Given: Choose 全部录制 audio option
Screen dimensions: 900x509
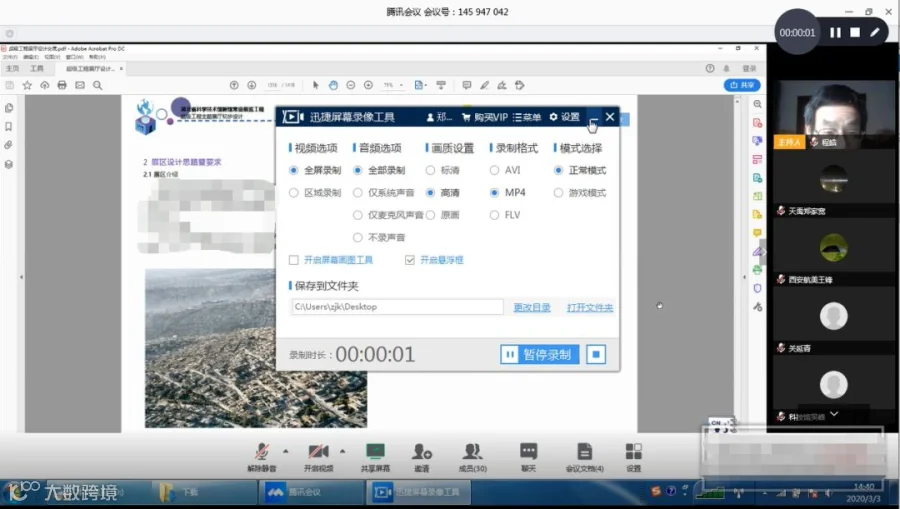Looking at the screenshot, I should point(379,170).
